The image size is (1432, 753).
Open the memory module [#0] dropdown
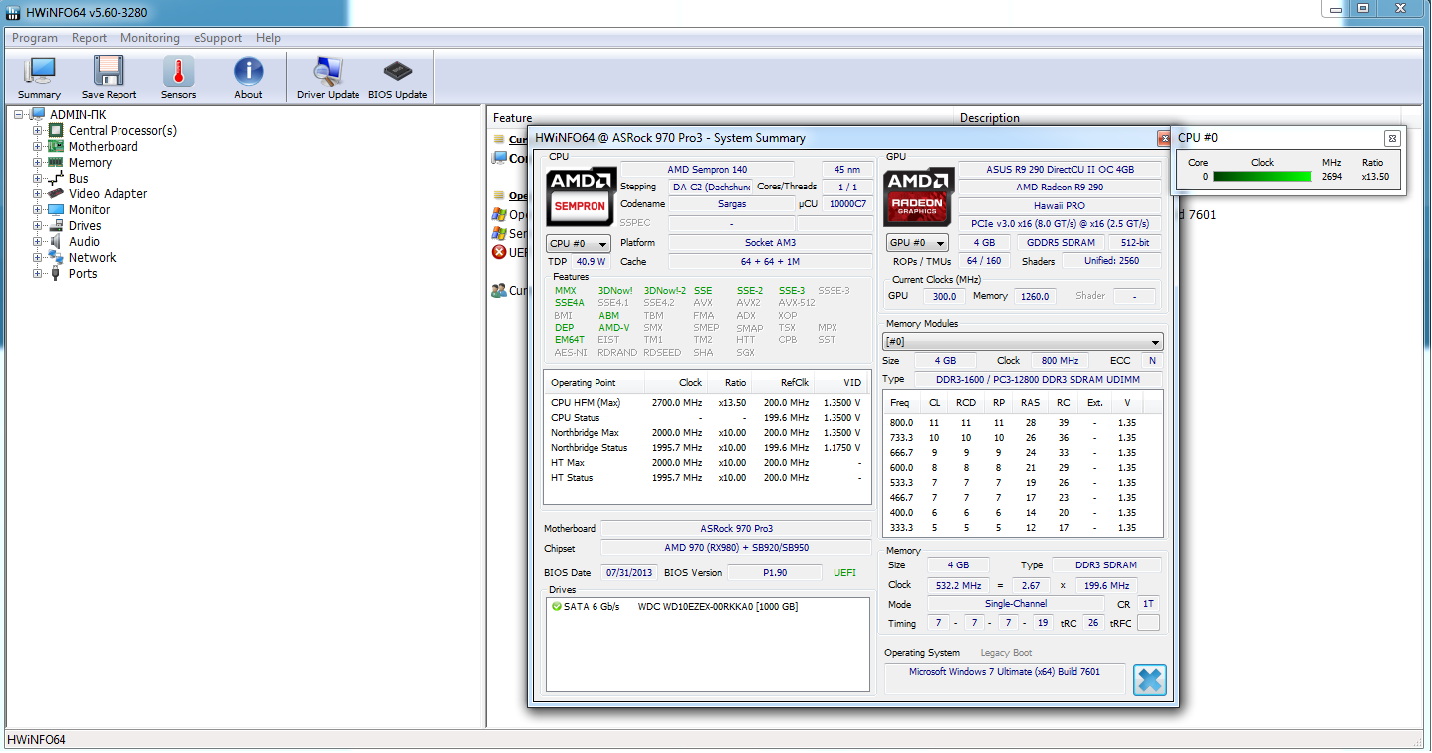tap(1023, 342)
